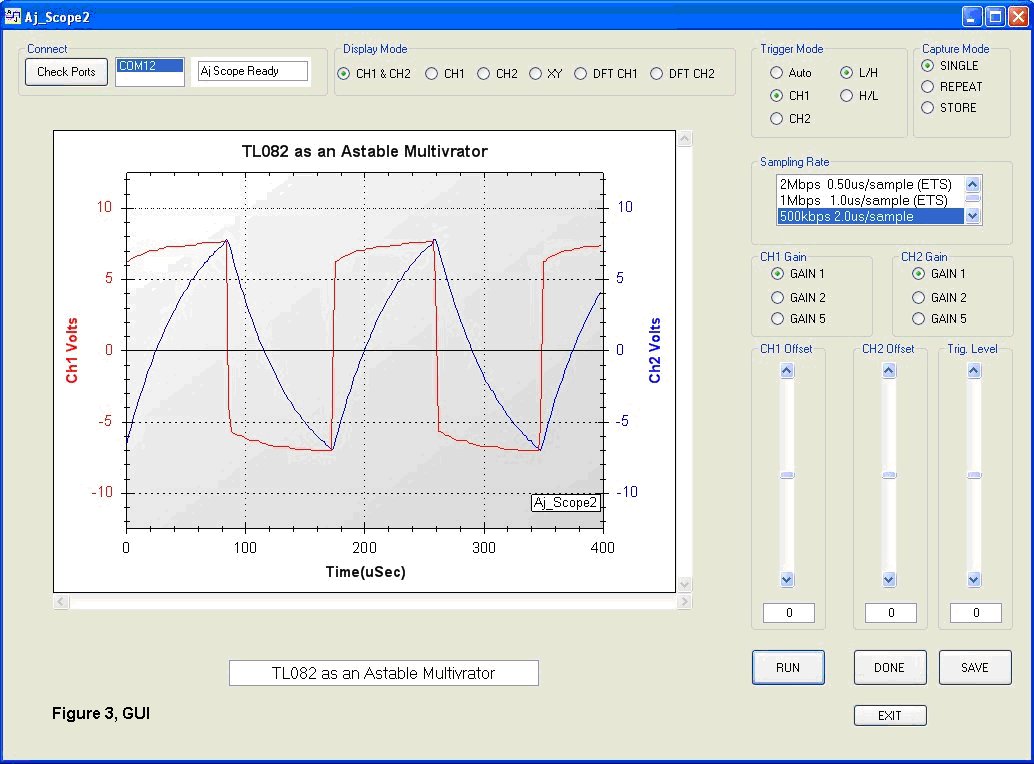Click the up arrow on Trig. Level slider
The height and width of the screenshot is (764, 1034).
[x=973, y=370]
